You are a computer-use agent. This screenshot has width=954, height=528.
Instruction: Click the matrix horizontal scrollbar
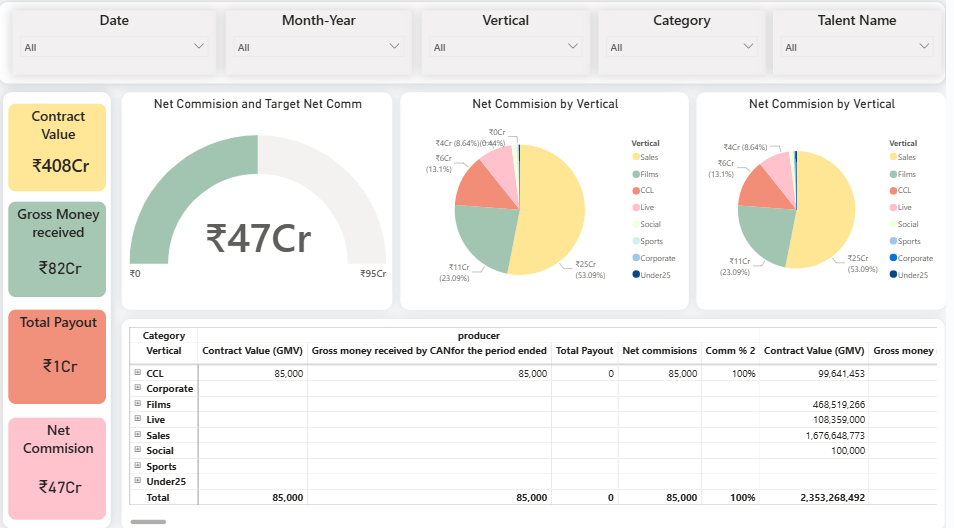click(149, 521)
